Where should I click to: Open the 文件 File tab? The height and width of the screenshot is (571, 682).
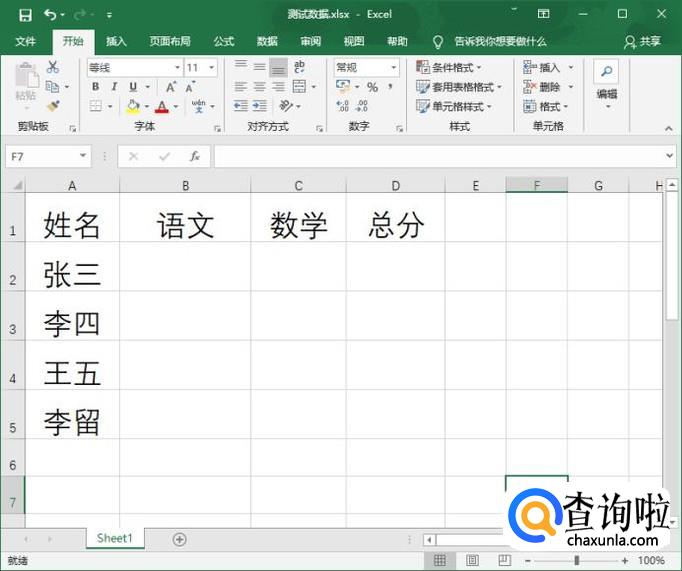(x=25, y=41)
